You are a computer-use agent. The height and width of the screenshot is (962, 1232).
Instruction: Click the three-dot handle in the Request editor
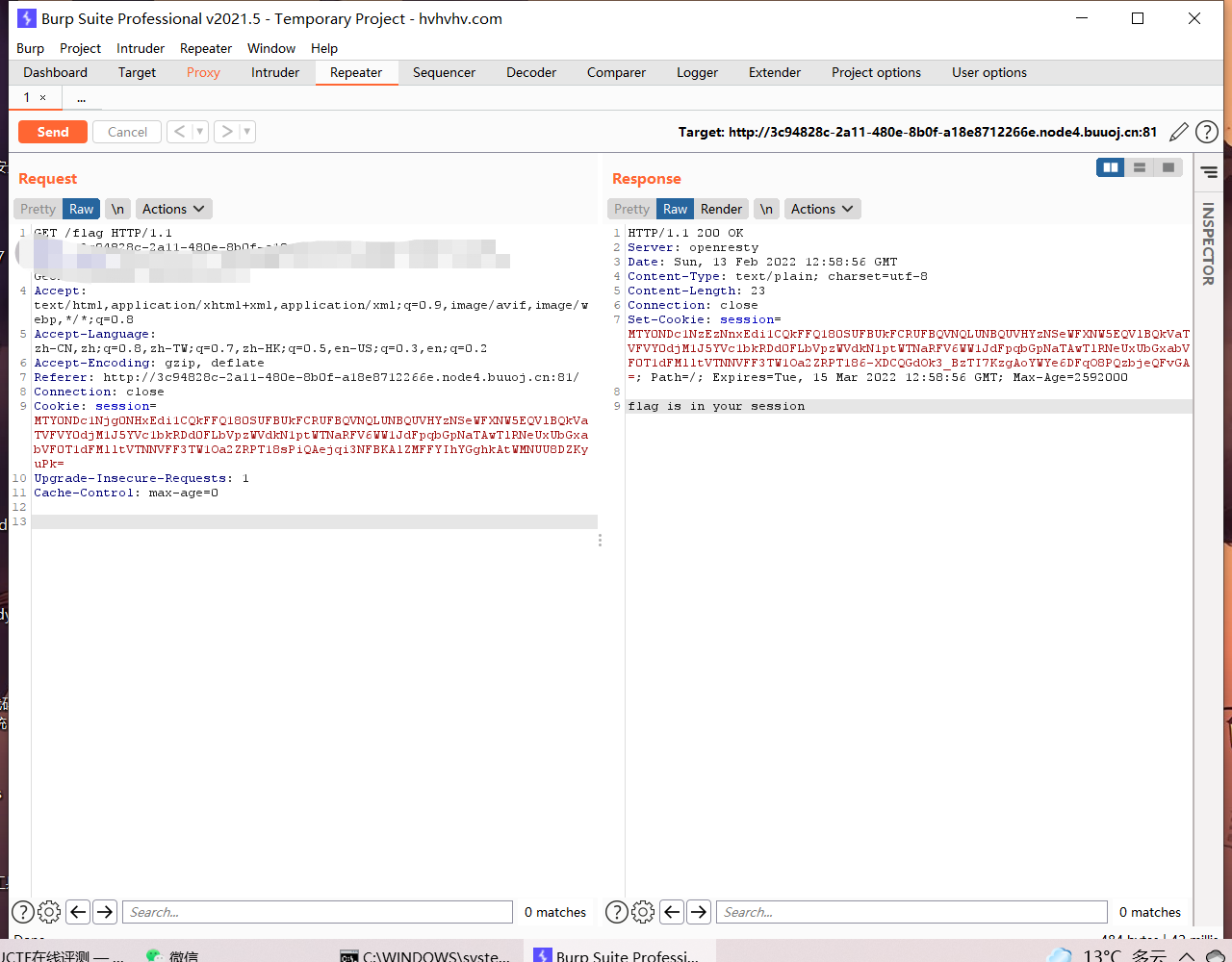[600, 540]
